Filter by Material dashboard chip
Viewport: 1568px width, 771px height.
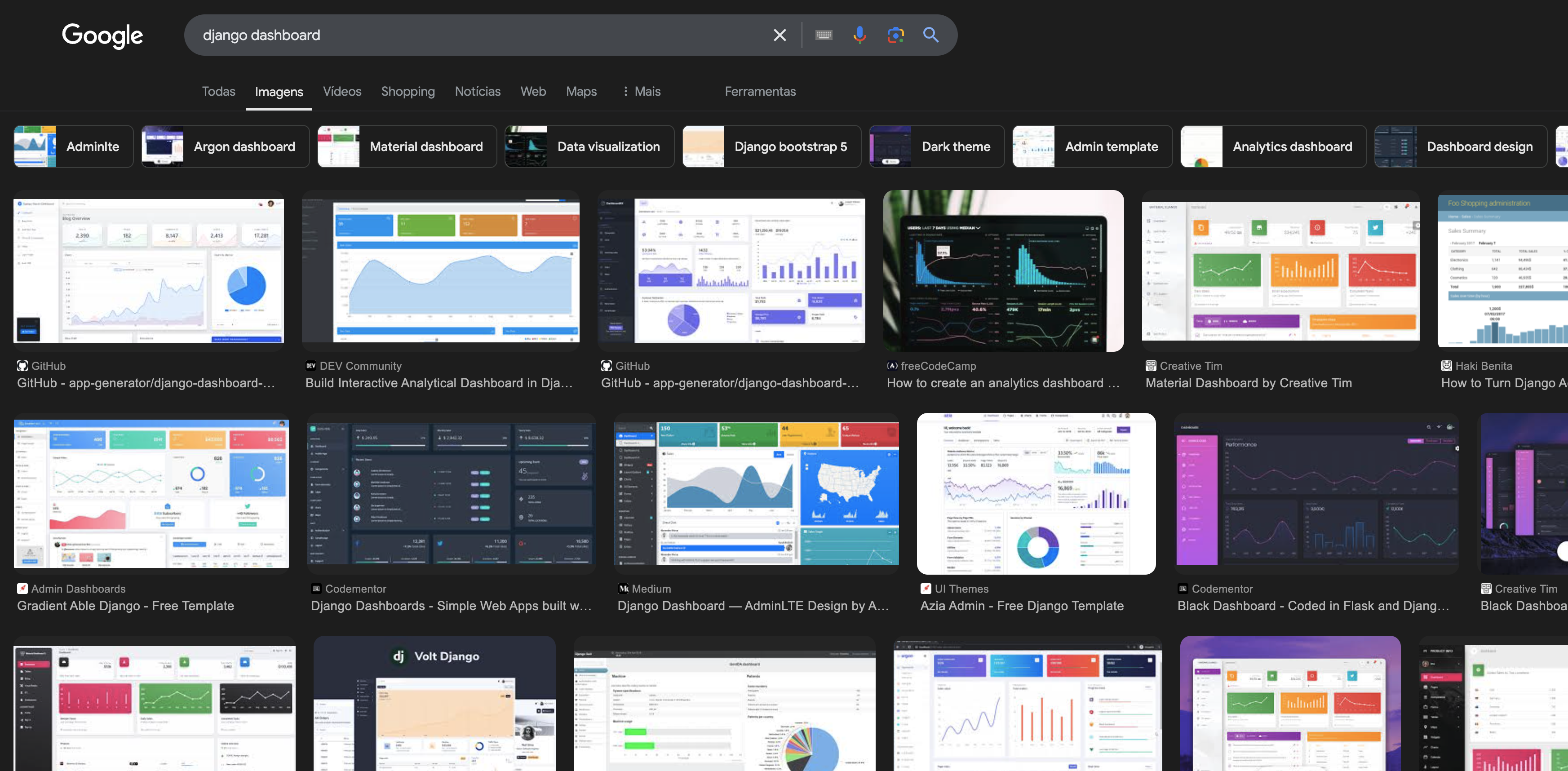(x=407, y=146)
